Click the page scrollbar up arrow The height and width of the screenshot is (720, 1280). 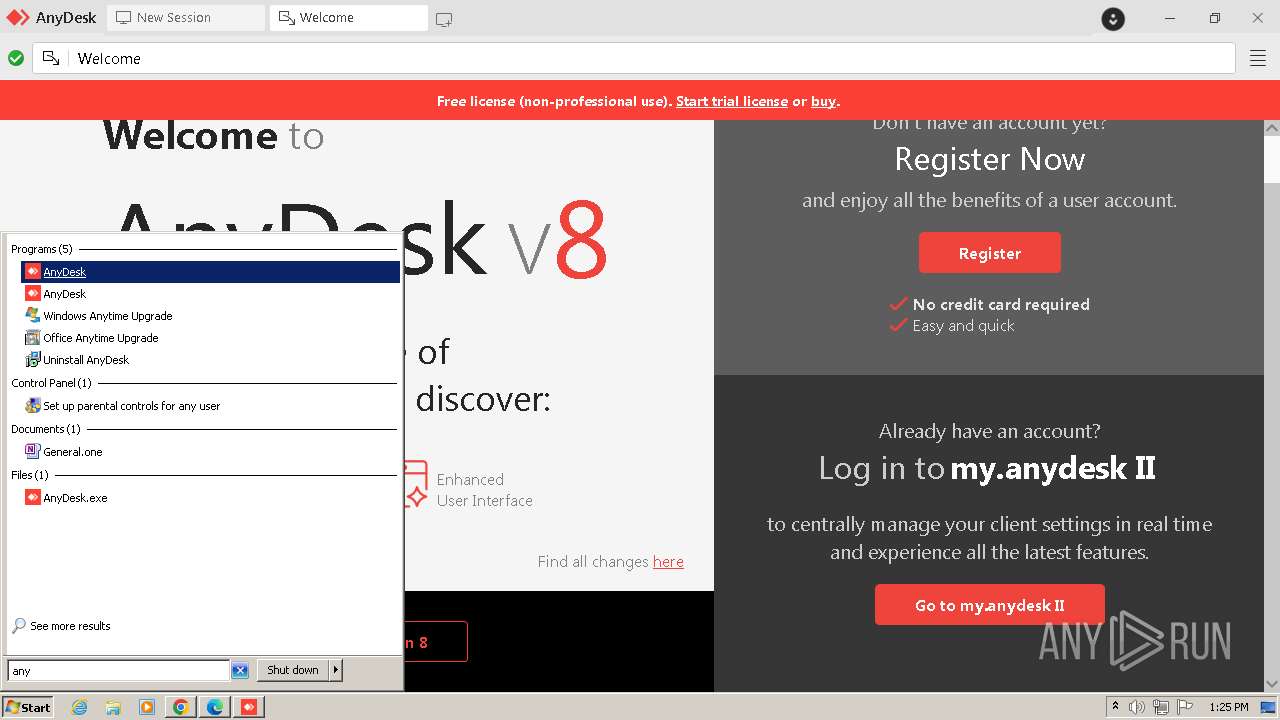(1272, 128)
